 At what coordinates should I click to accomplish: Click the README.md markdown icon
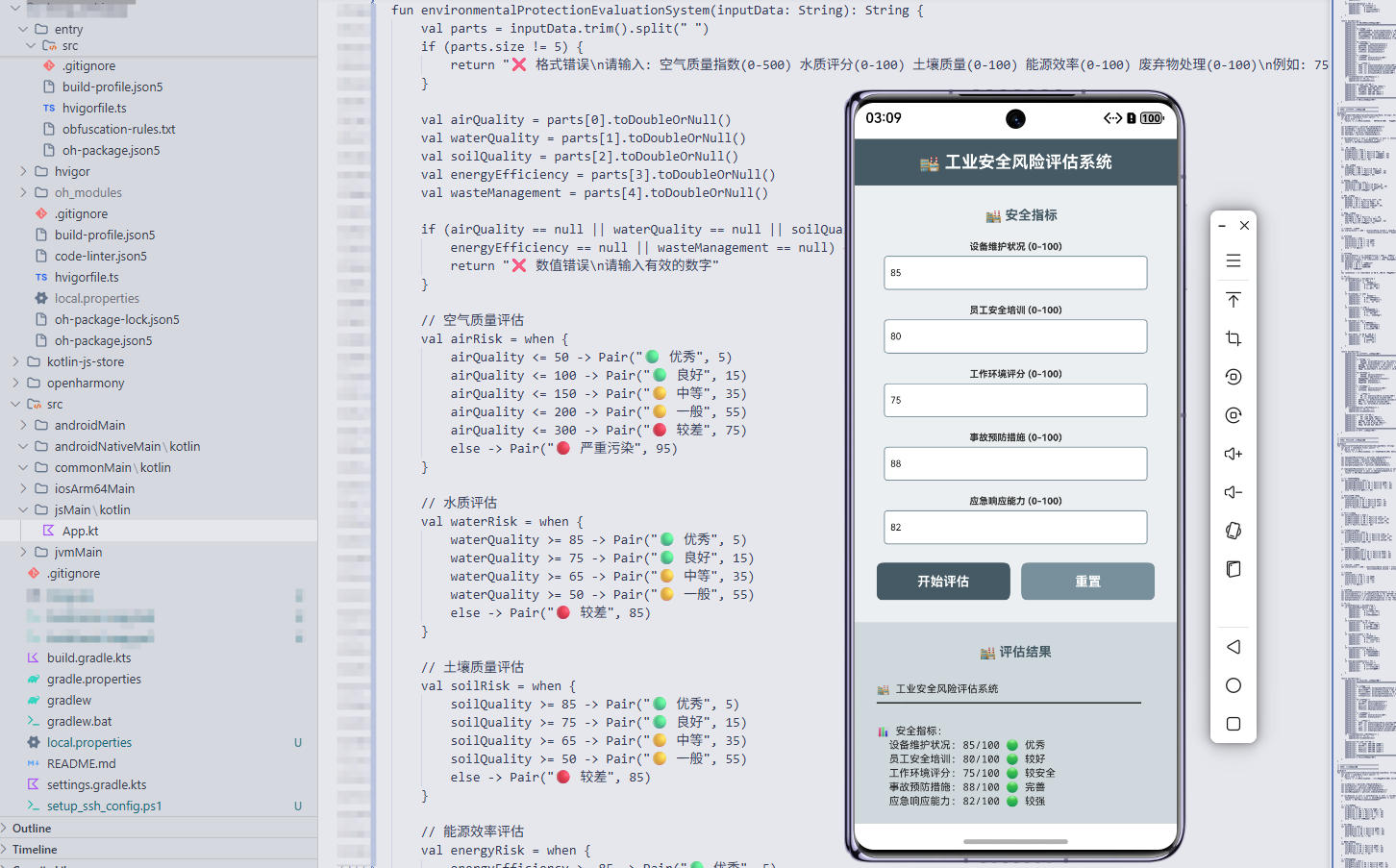(34, 763)
